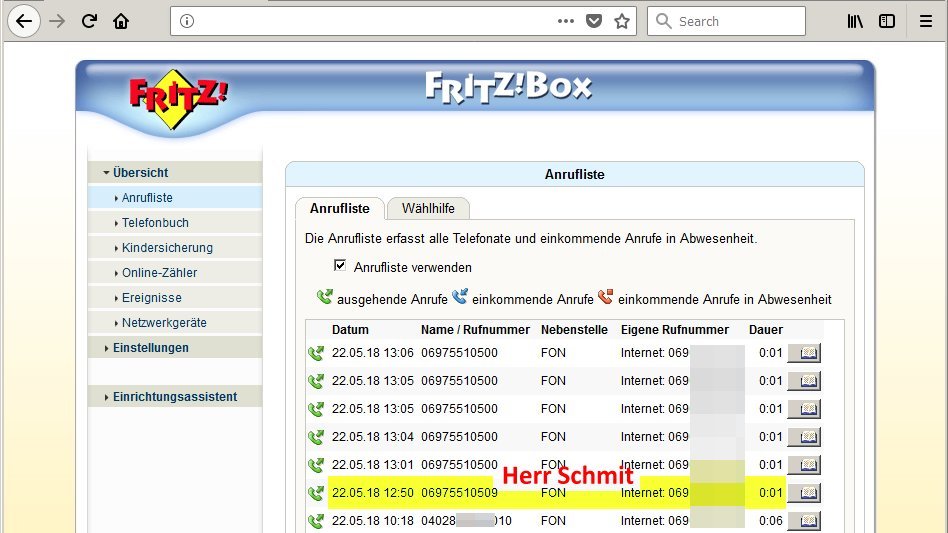Screen dimensions: 948x533
Task: Open Kindersicherung in the sidebar
Action: pos(175,248)
